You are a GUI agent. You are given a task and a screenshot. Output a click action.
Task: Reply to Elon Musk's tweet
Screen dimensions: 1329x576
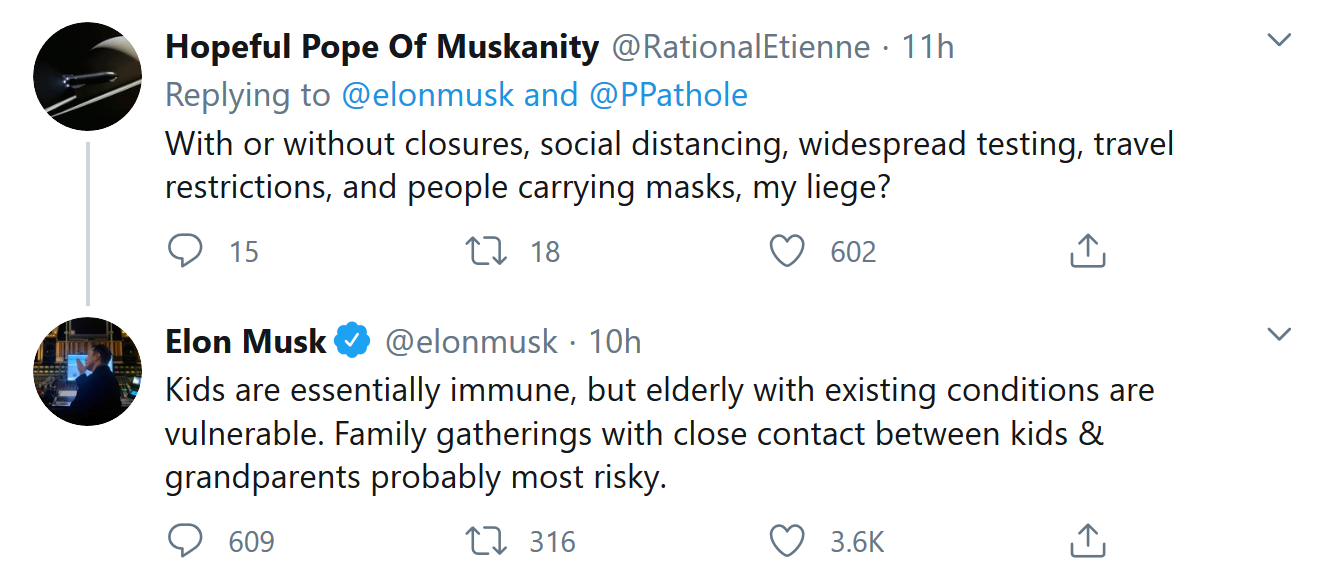point(185,541)
